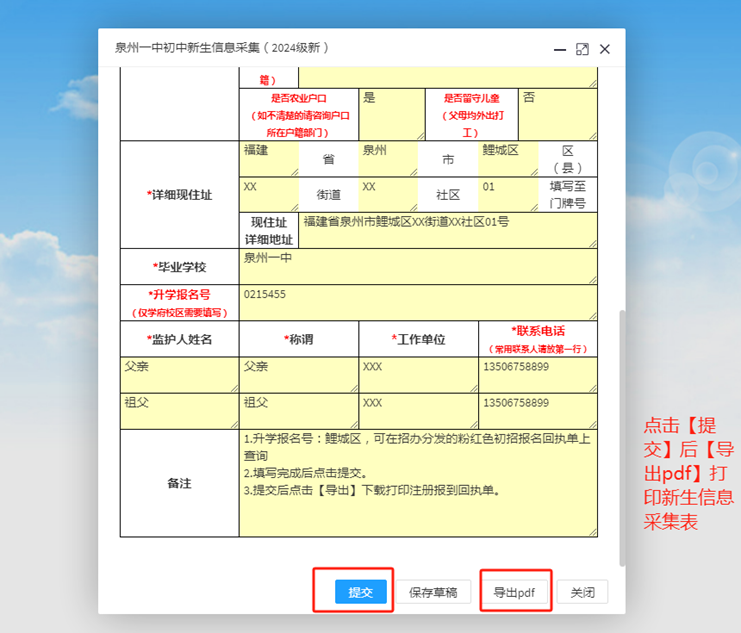Click the 升学报名号 field containing 0215455
The width and height of the screenshot is (741, 633).
coord(417,302)
